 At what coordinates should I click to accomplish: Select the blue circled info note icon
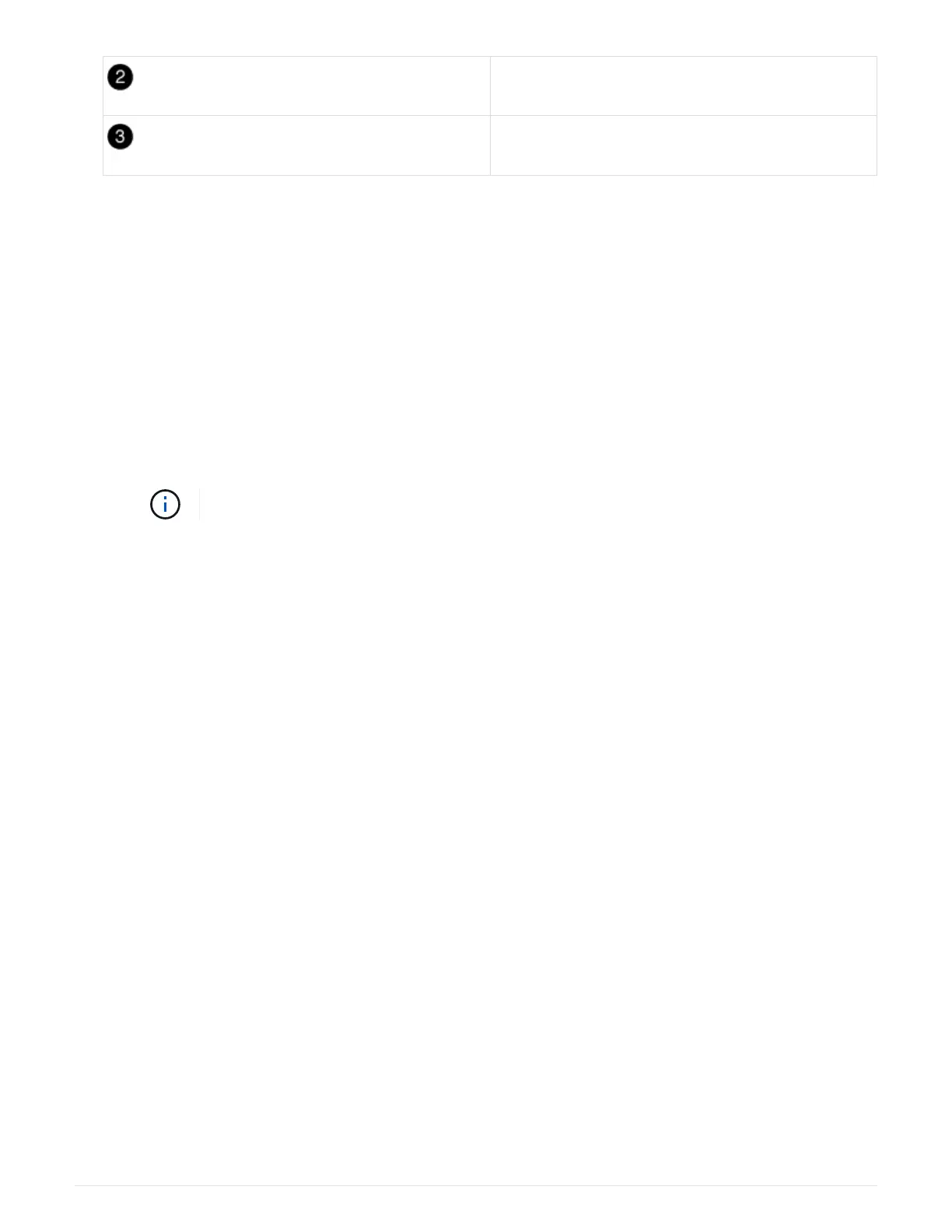165,505
